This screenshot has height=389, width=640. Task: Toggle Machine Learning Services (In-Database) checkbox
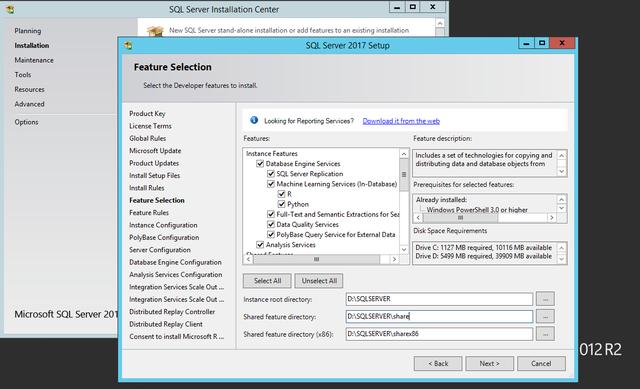(271, 184)
